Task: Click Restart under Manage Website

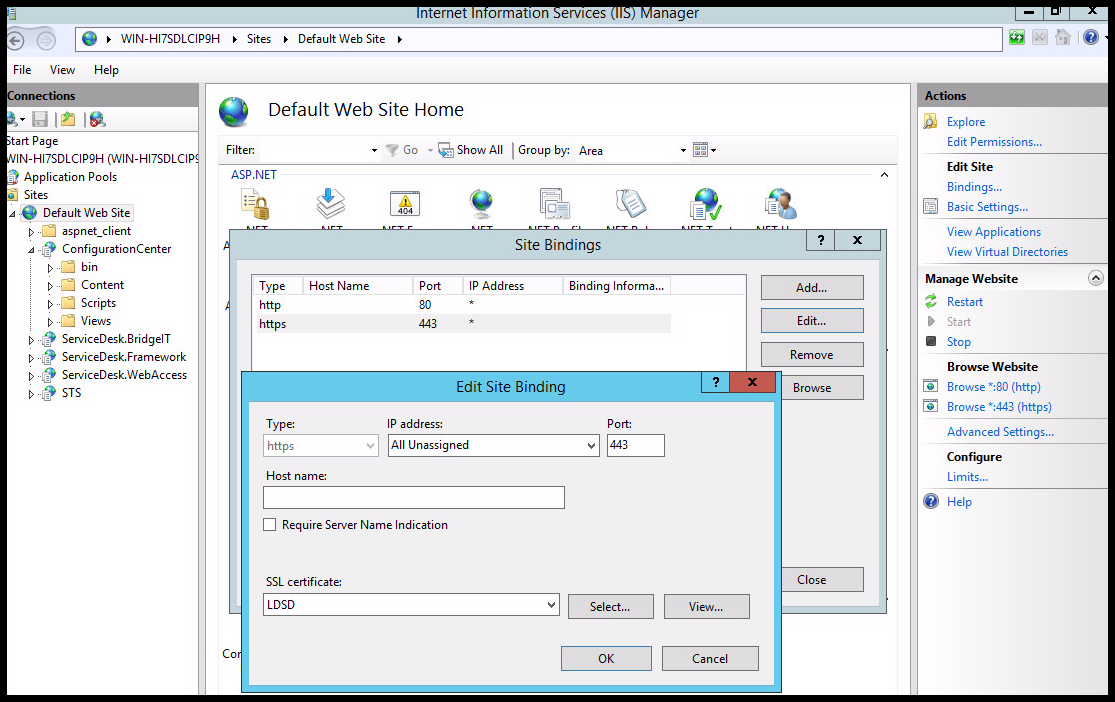Action: 964,301
